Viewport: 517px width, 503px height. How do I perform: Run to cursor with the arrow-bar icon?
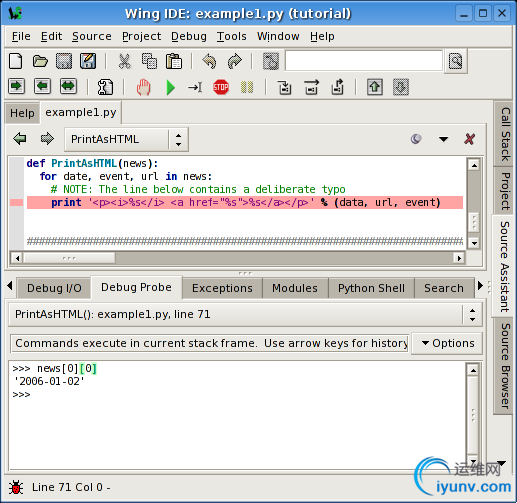tap(195, 87)
